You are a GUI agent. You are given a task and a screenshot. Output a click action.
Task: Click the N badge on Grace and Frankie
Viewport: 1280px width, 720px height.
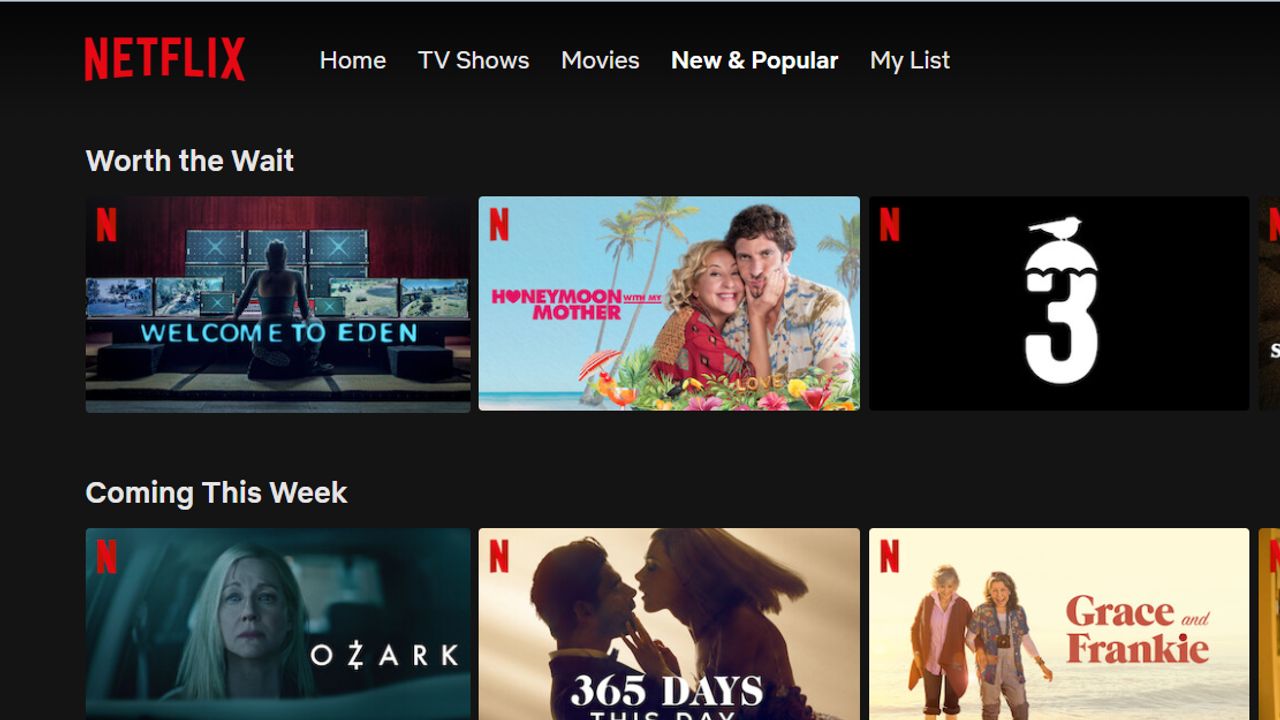[x=889, y=557]
